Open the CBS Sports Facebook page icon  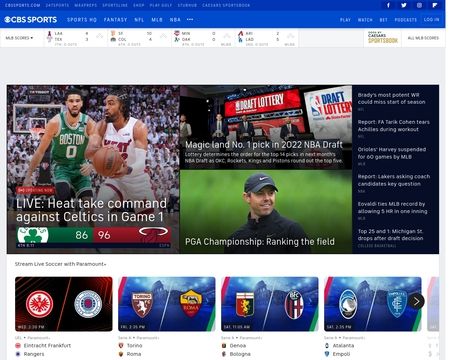[x=388, y=5]
